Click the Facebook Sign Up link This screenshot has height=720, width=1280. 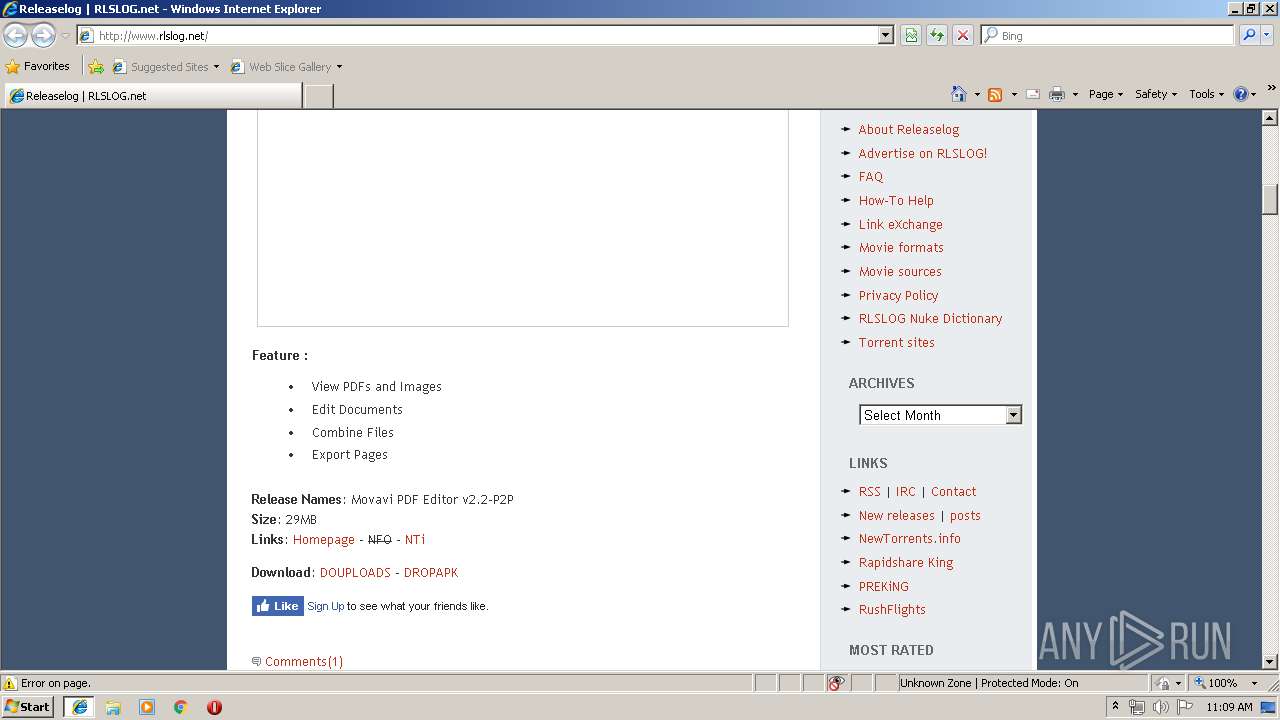click(x=326, y=606)
